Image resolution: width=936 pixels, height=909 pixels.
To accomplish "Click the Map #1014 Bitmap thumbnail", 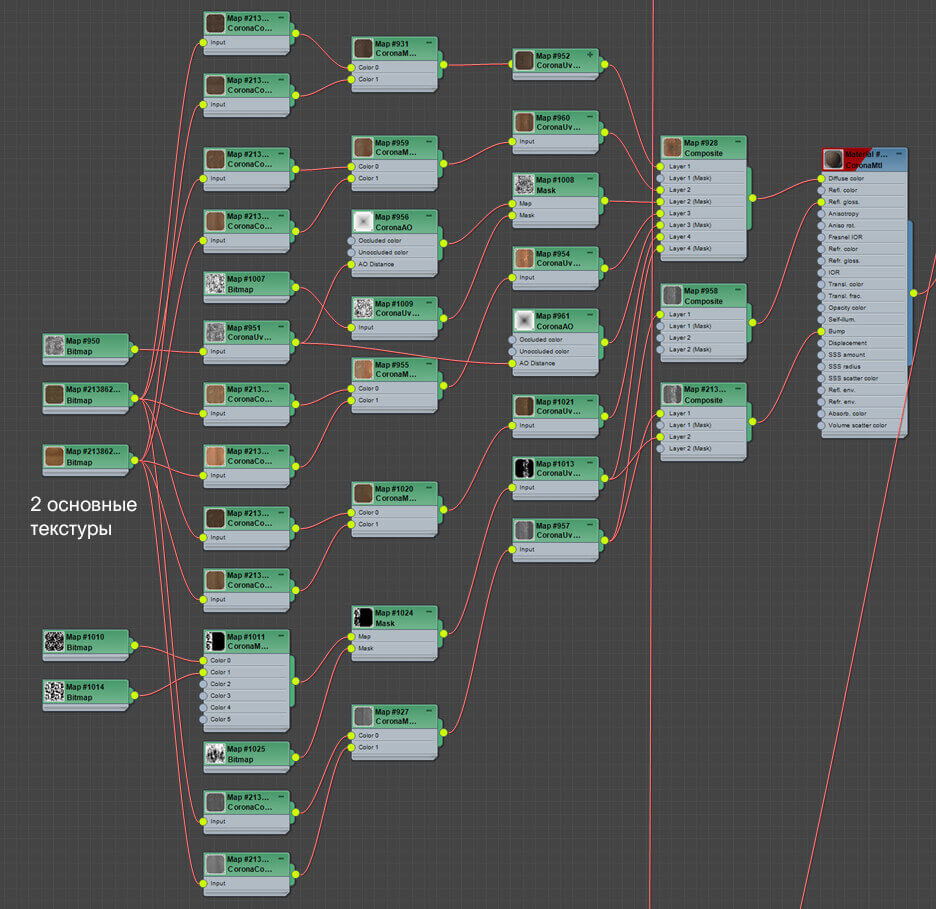I will click(53, 691).
